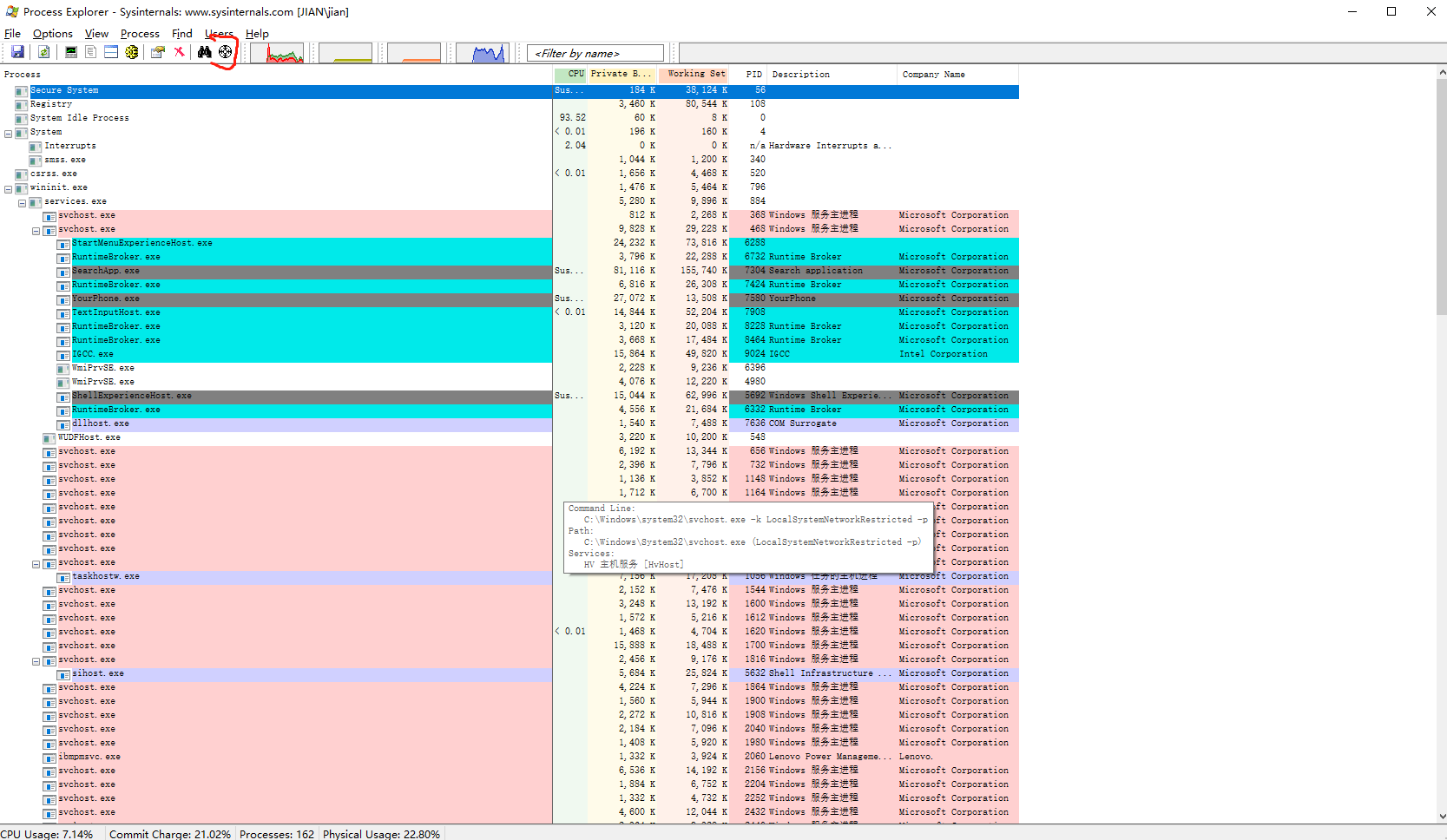The image size is (1447, 840).
Task: Open the CPU usage history mini graph
Action: coord(278,53)
